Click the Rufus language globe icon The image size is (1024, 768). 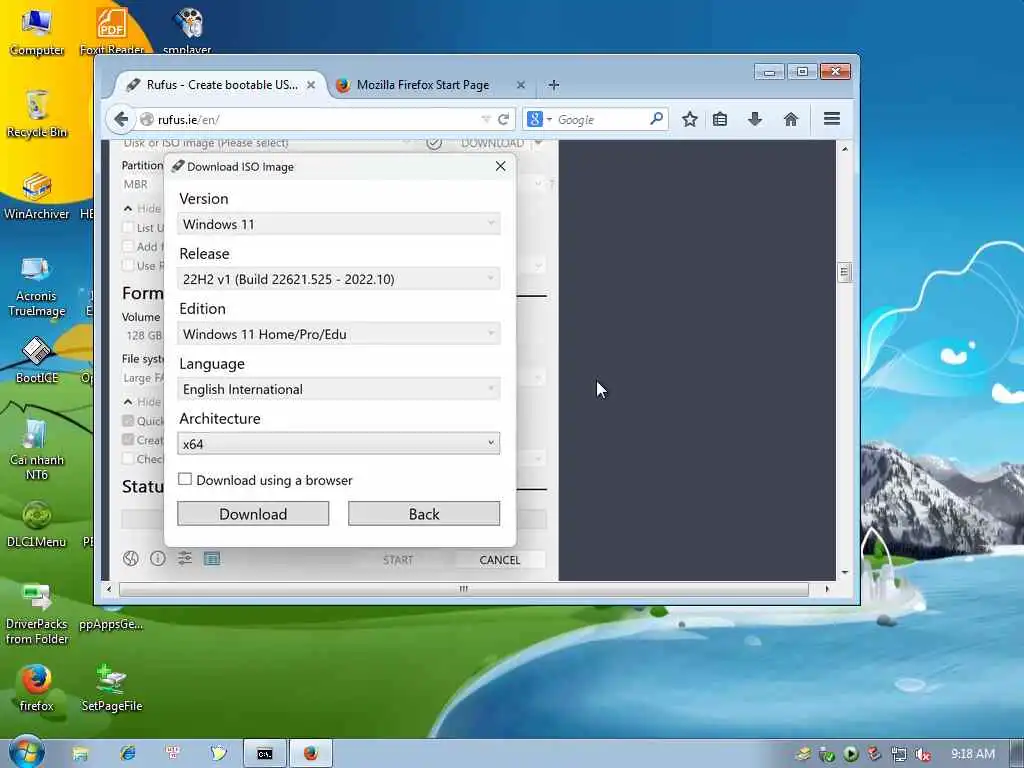131,558
